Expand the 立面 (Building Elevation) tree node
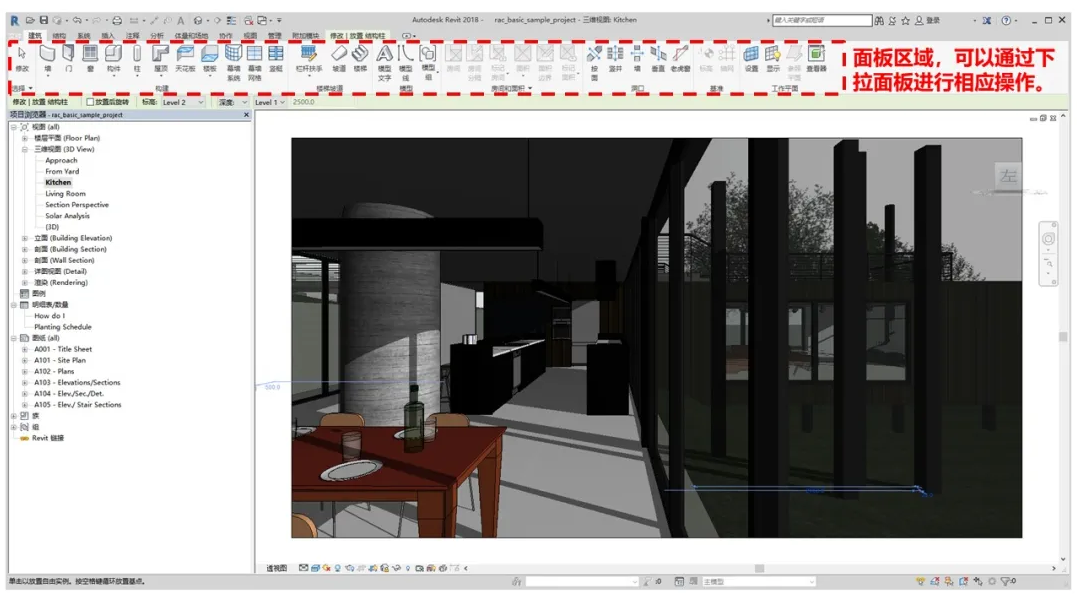Viewport: 1077px width, 603px height. (x=25, y=238)
